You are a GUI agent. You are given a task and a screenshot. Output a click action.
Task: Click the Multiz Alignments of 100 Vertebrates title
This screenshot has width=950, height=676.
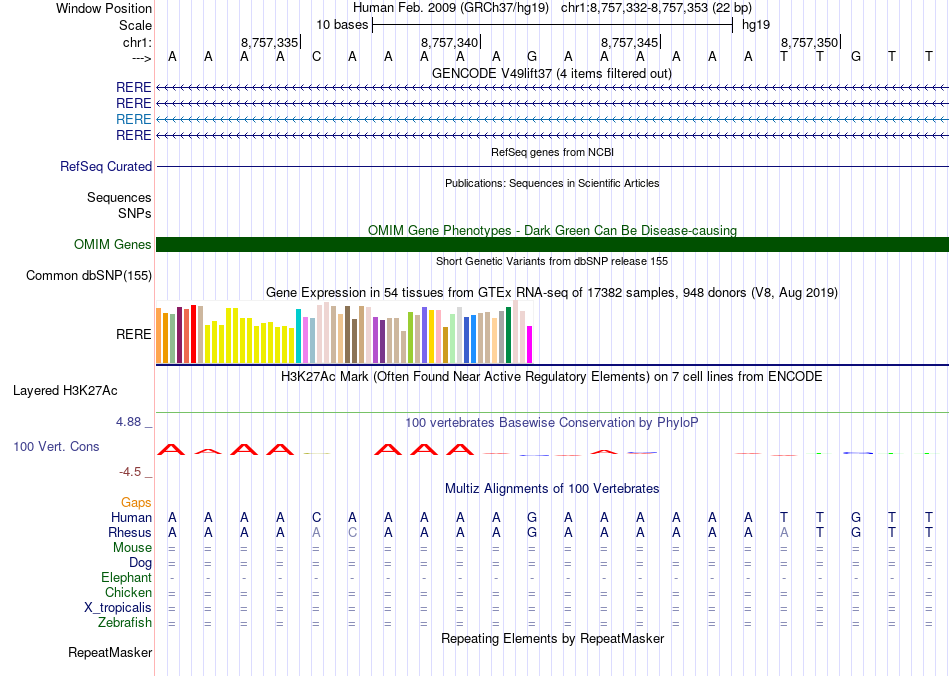click(552, 489)
